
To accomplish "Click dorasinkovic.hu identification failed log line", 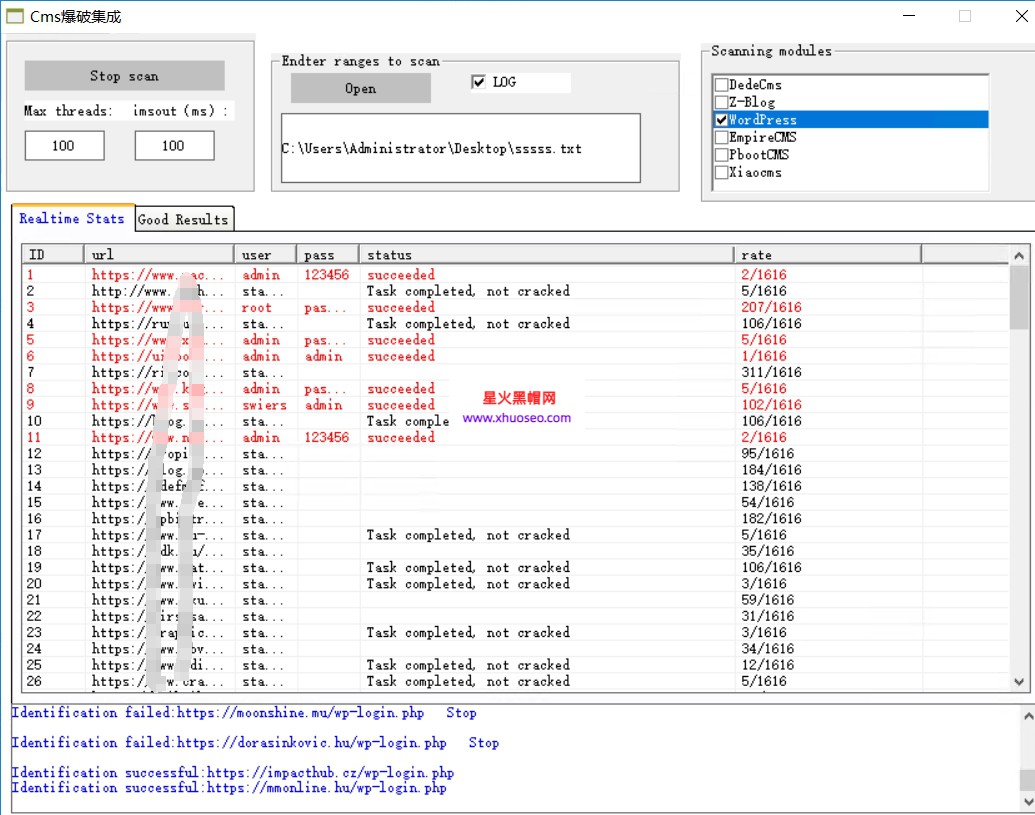I will pyautogui.click(x=255, y=742).
